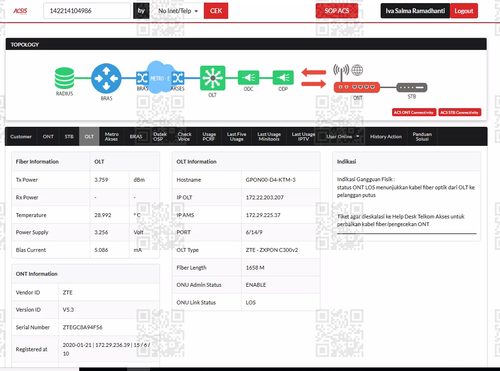This screenshot has width=500, height=371.
Task: Click the OLT Type value ZTE - ZXPON C300v2
Action: tap(272, 250)
